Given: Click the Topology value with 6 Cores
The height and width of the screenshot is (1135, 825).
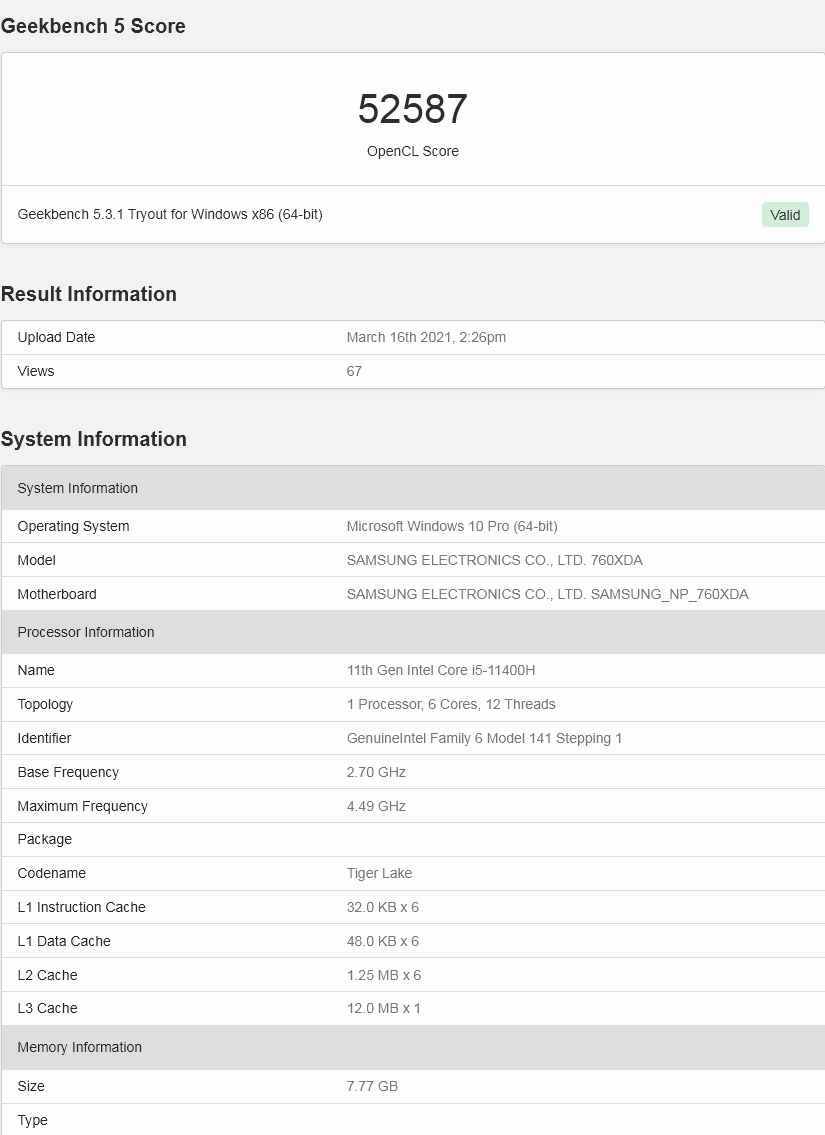Looking at the screenshot, I should coord(451,704).
